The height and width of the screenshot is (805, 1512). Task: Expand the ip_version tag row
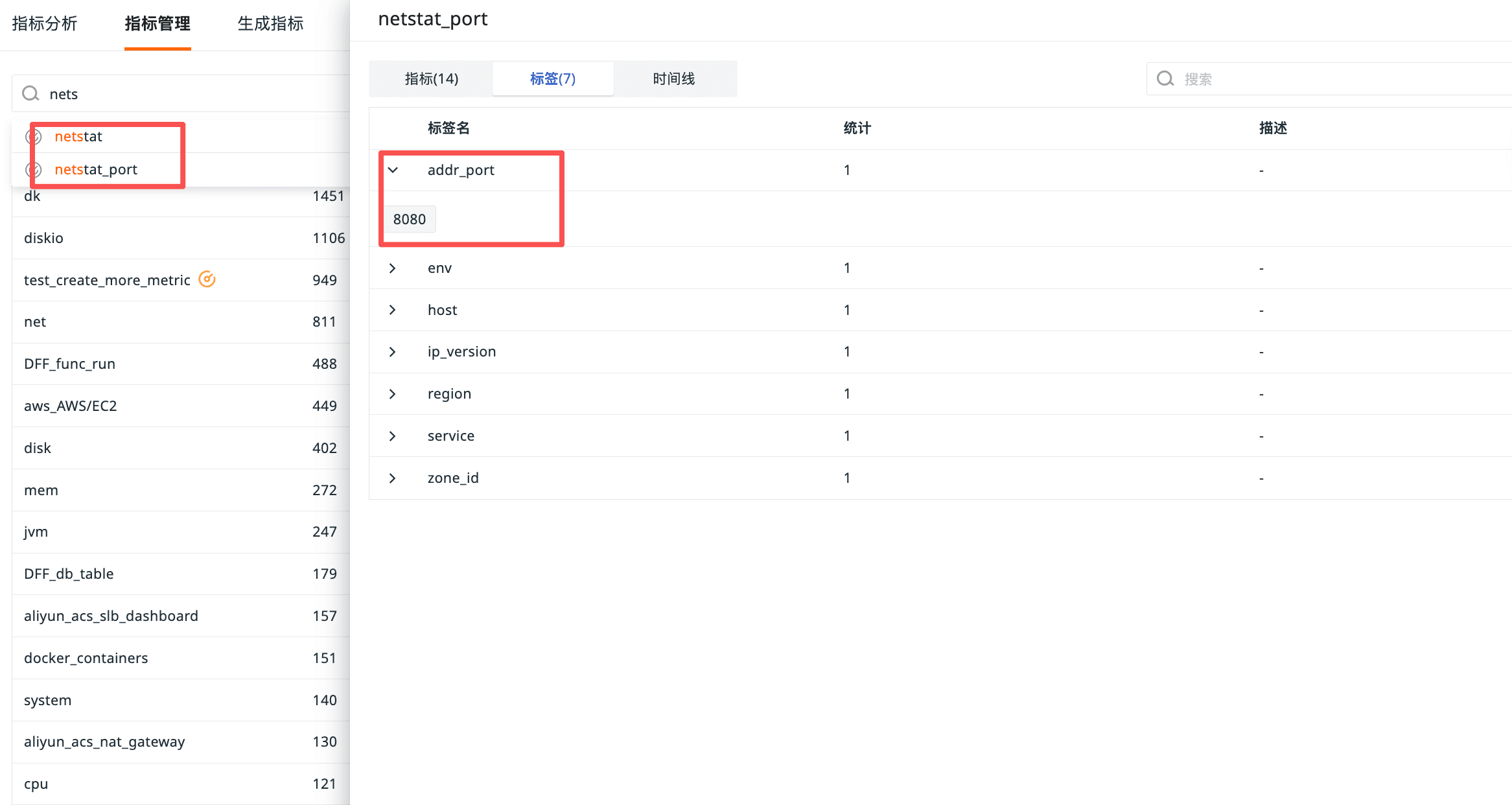coord(393,352)
